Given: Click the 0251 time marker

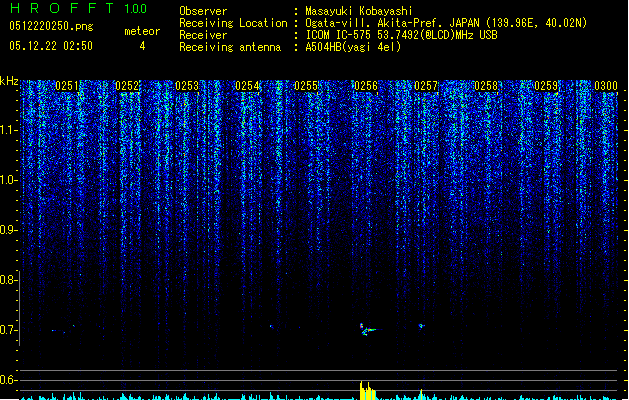Looking at the screenshot, I should pyautogui.click(x=67, y=86).
